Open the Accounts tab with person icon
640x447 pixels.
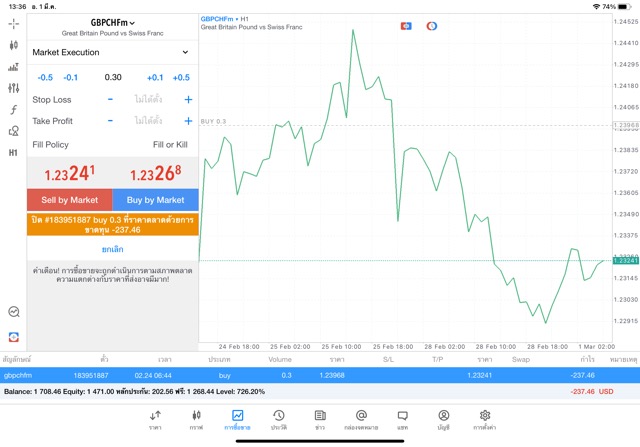click(x=444, y=420)
